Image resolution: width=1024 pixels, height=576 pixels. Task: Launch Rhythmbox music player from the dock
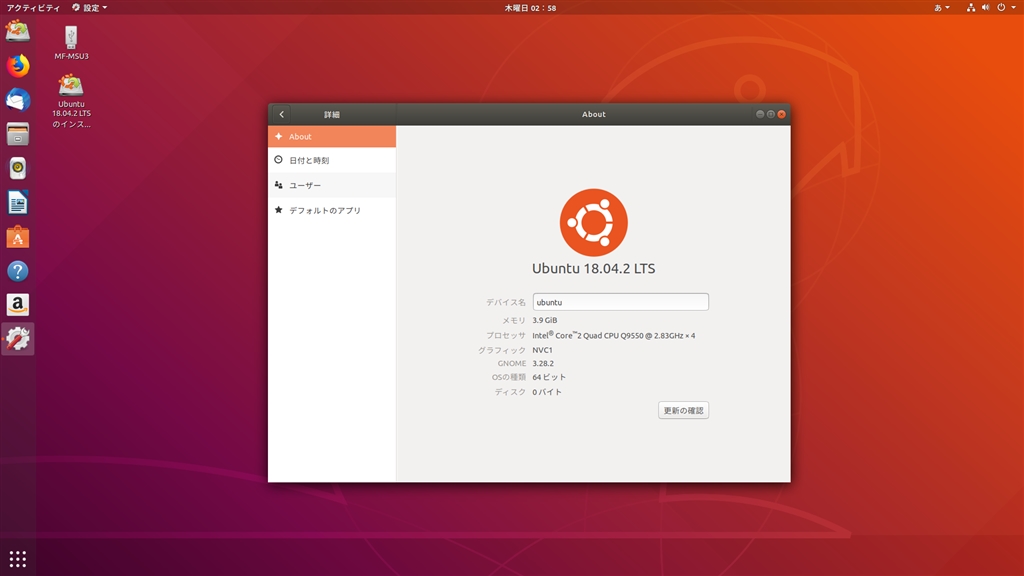point(18,168)
